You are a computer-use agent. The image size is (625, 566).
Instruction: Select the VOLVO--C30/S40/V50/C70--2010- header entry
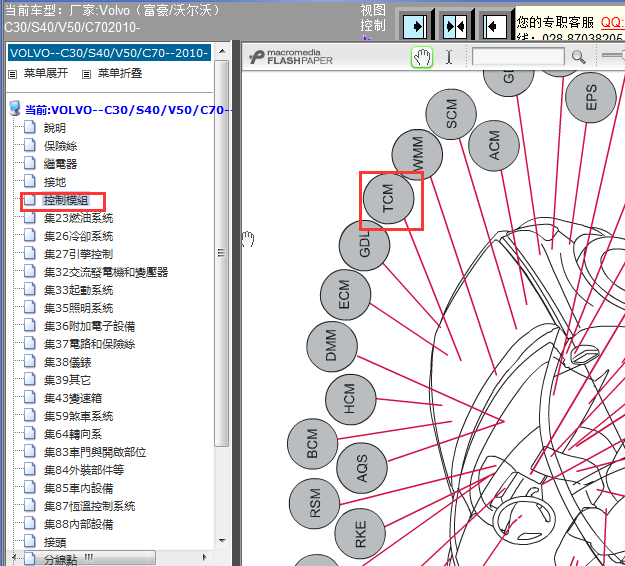pos(109,53)
